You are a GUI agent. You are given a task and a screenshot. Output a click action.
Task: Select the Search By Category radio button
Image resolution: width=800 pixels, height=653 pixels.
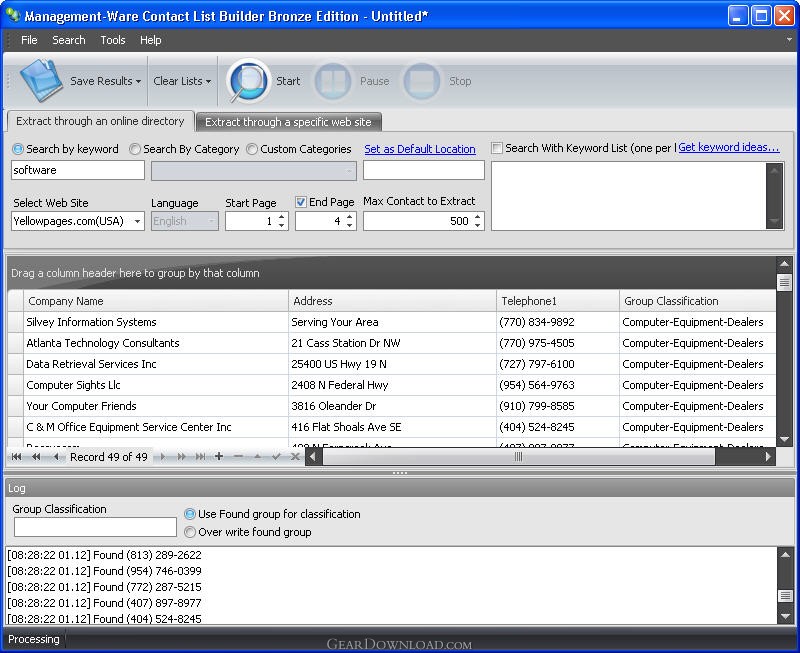pos(135,149)
